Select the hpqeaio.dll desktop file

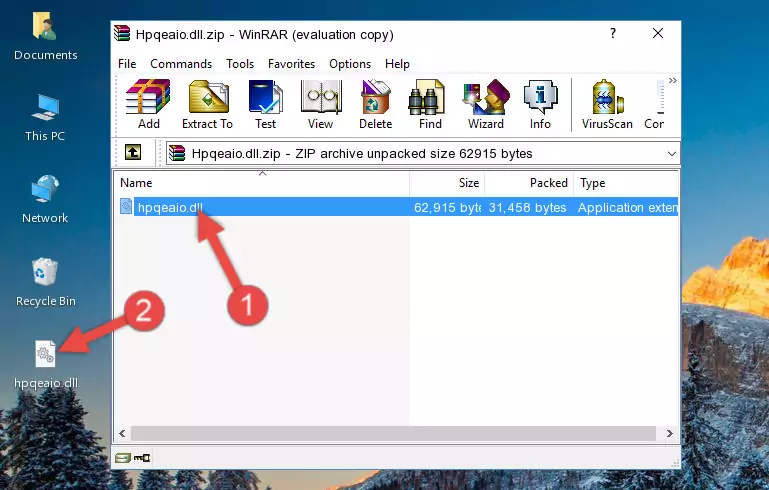pyautogui.click(x=45, y=364)
